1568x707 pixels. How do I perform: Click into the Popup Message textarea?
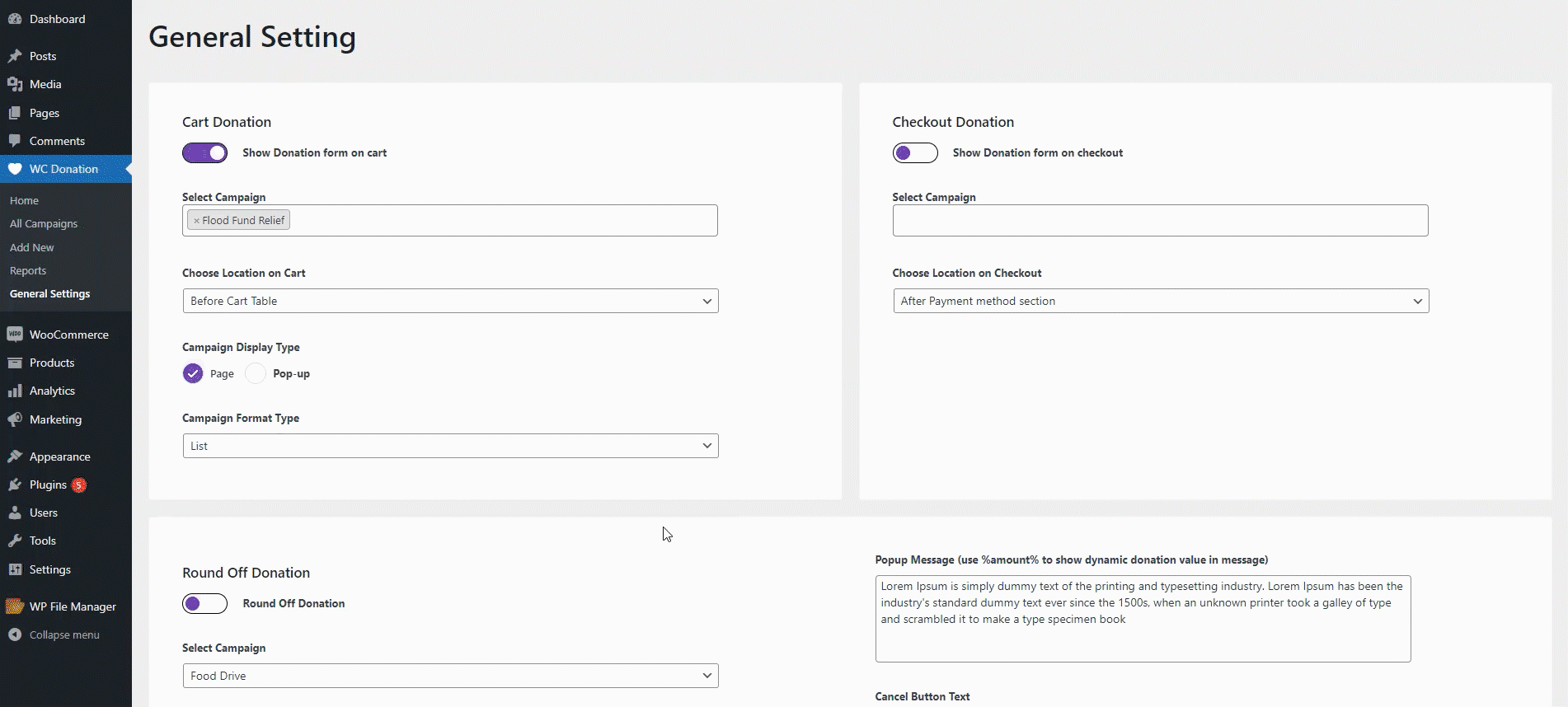(x=1143, y=619)
